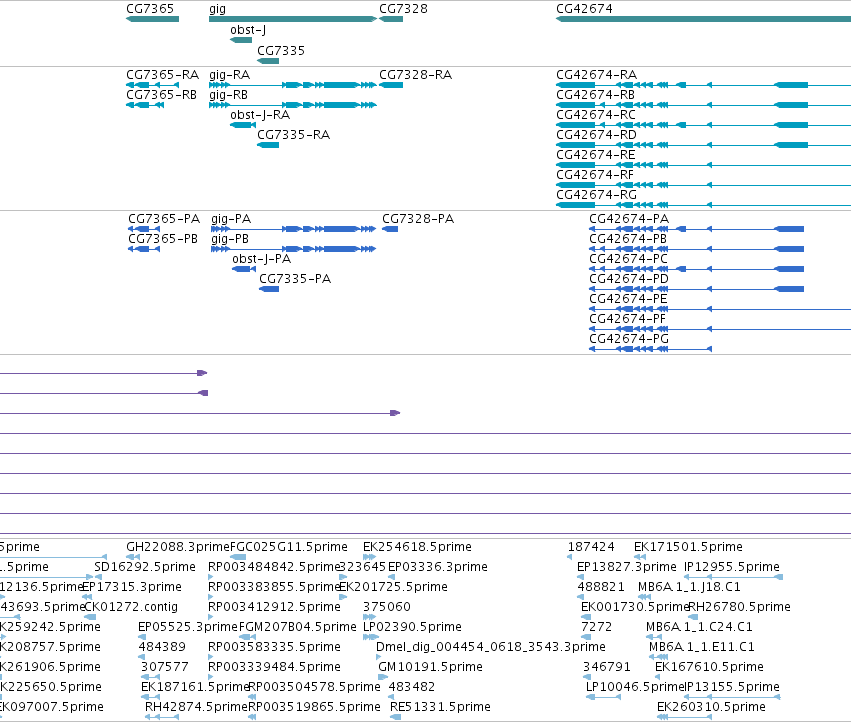Click the gig-RB transcript label

coord(228,95)
